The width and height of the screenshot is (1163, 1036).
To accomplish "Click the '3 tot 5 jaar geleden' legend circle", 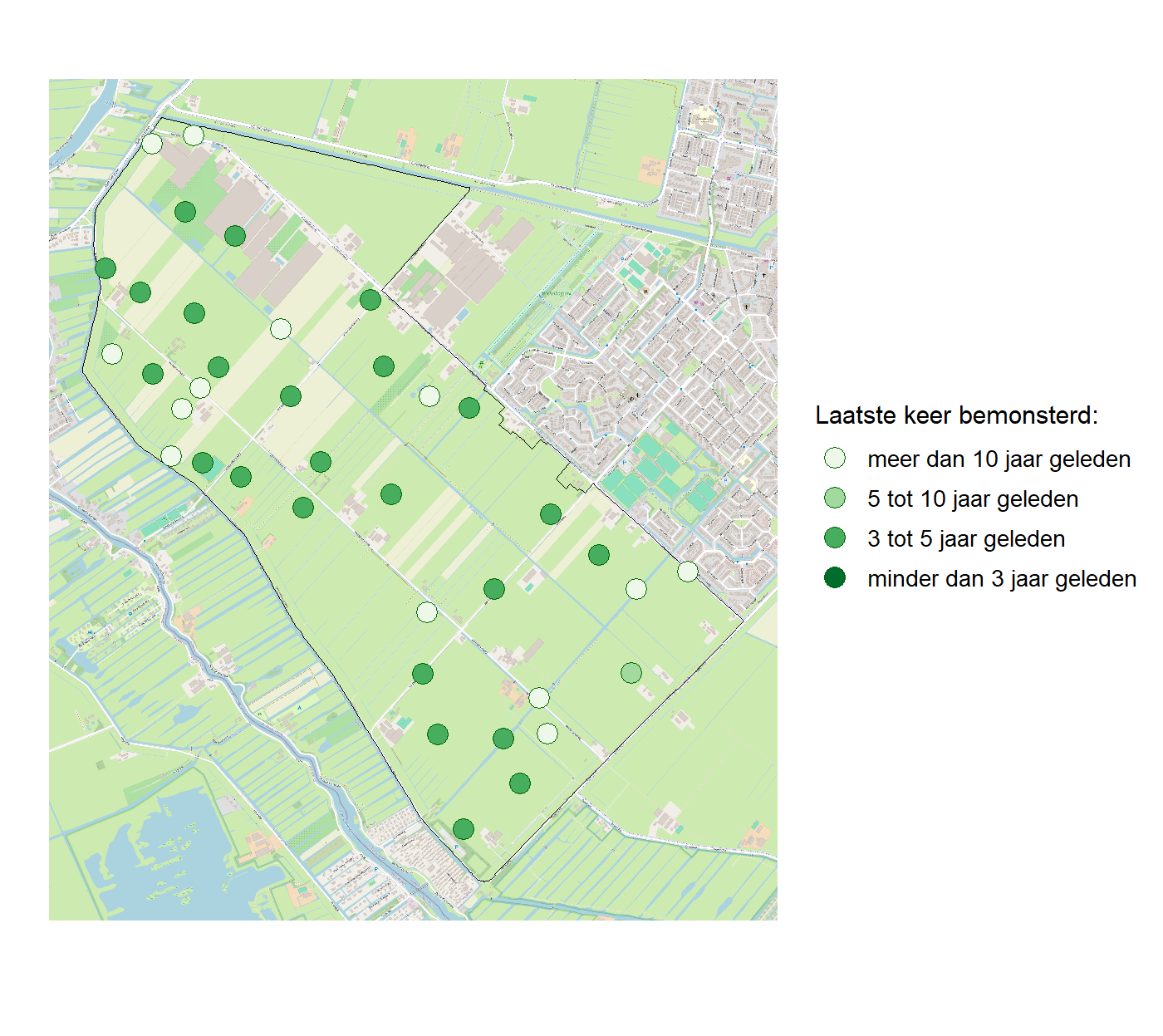I will [835, 538].
